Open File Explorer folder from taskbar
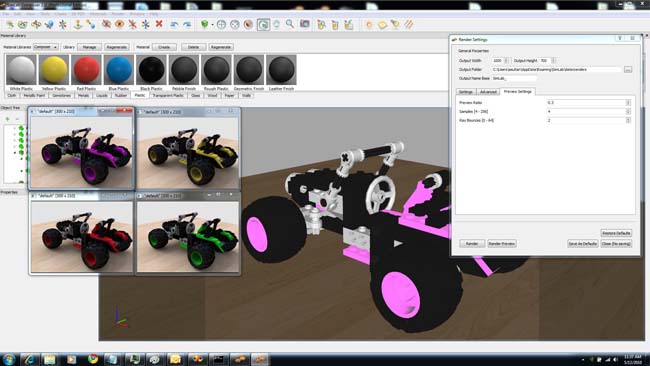The height and width of the screenshot is (366, 650). [49, 359]
